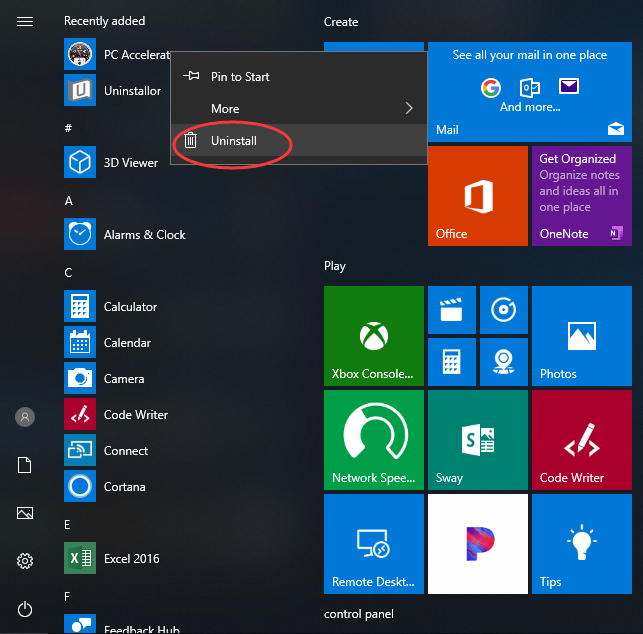Open user account options

pyautogui.click(x=25, y=417)
